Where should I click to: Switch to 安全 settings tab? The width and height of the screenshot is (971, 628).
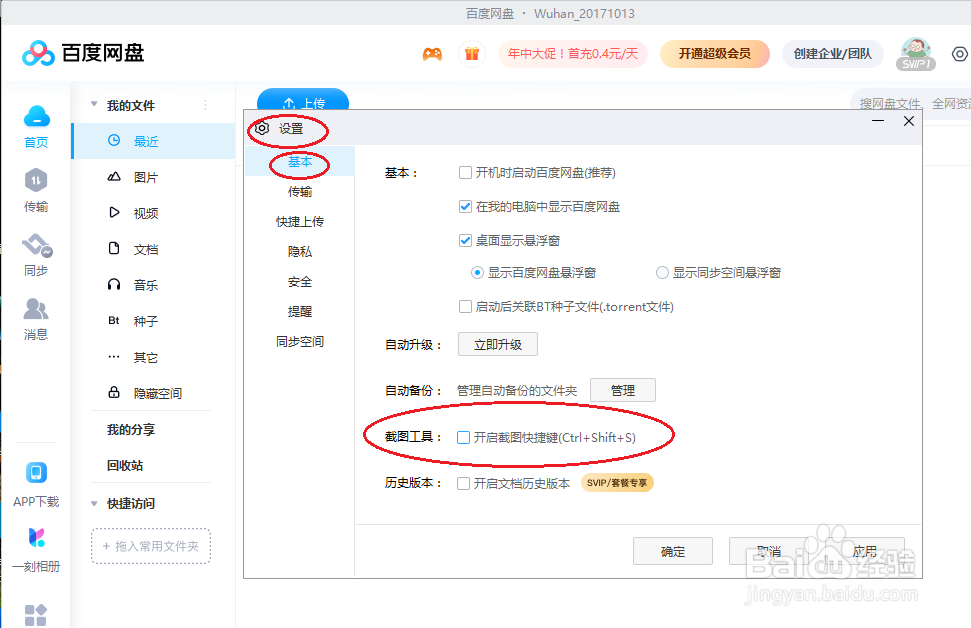[x=300, y=282]
